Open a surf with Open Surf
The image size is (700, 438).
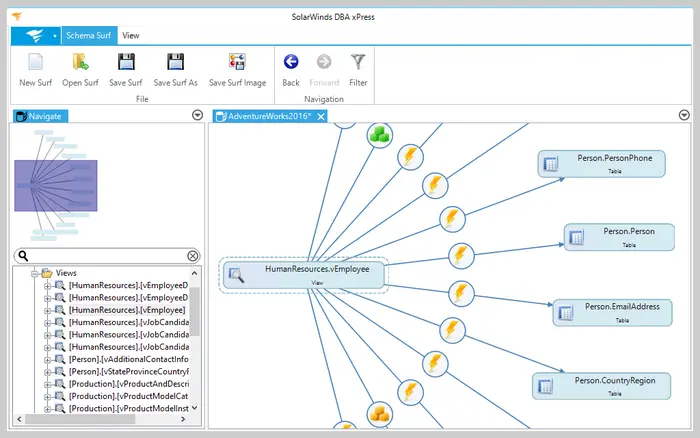[x=80, y=63]
